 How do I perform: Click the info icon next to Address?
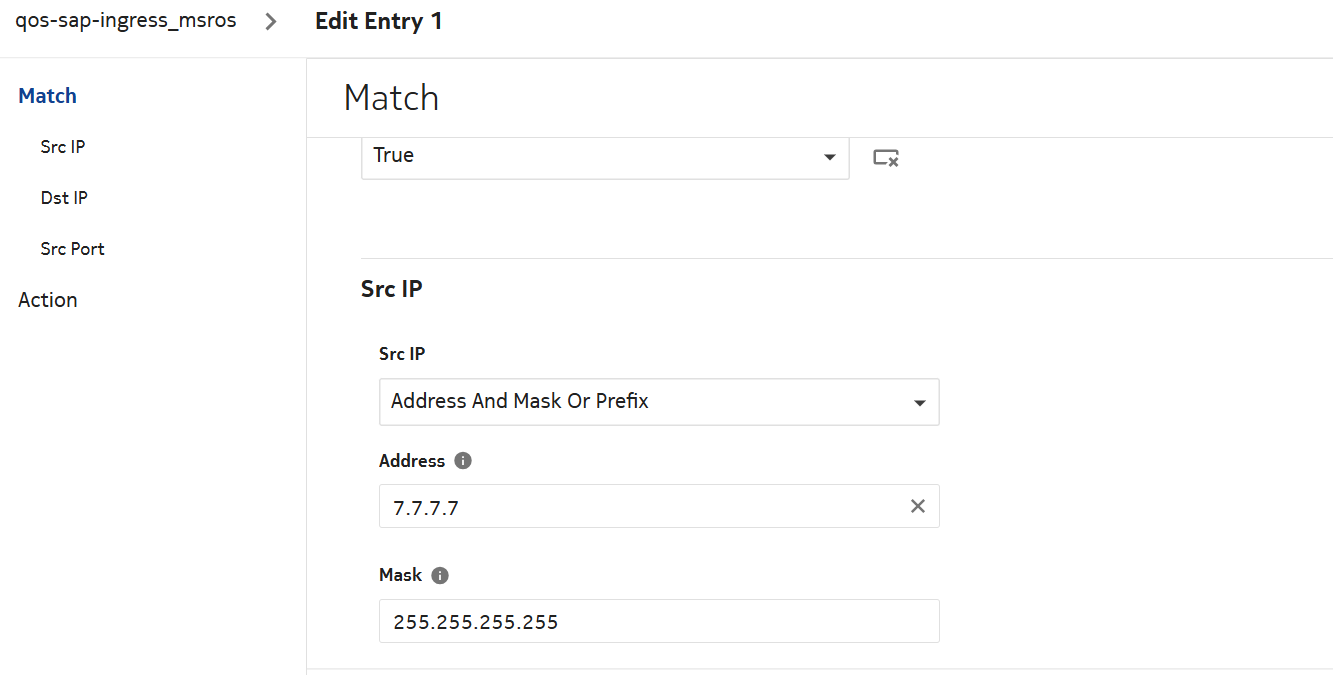point(462,461)
